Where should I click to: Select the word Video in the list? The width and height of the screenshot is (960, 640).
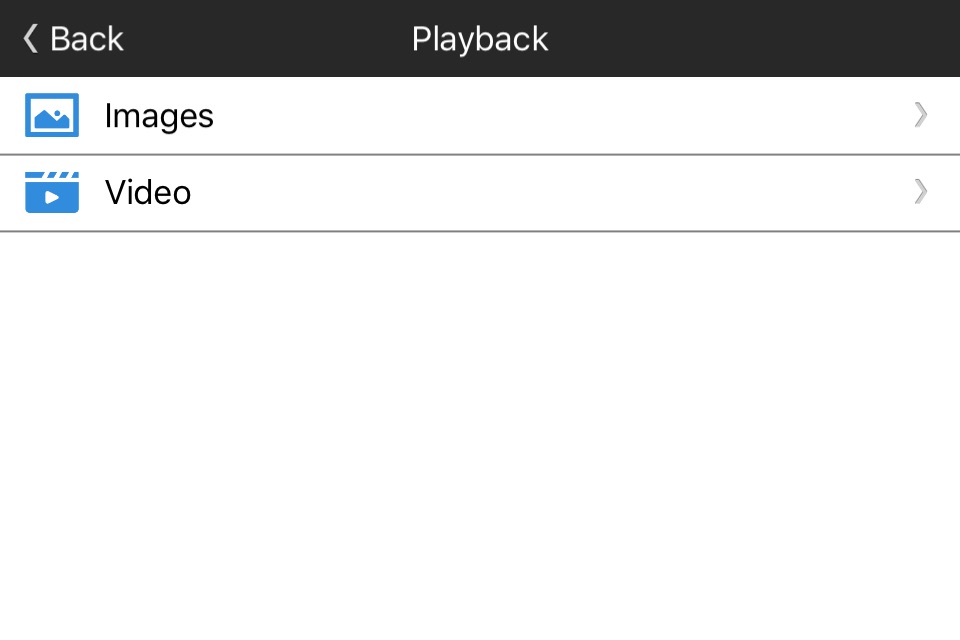click(x=148, y=192)
